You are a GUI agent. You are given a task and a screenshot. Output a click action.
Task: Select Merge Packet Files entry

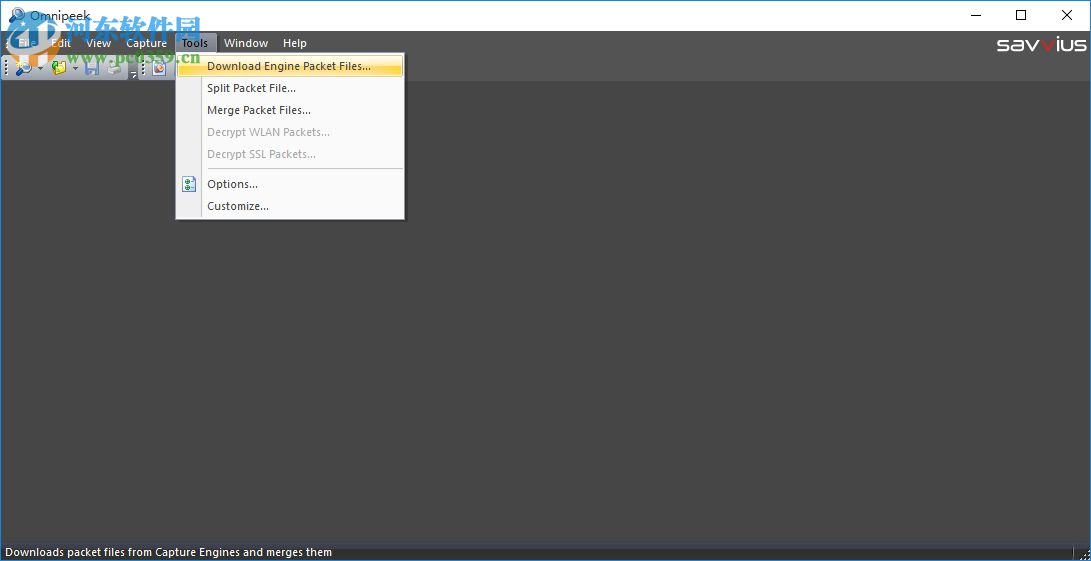pyautogui.click(x=290, y=110)
